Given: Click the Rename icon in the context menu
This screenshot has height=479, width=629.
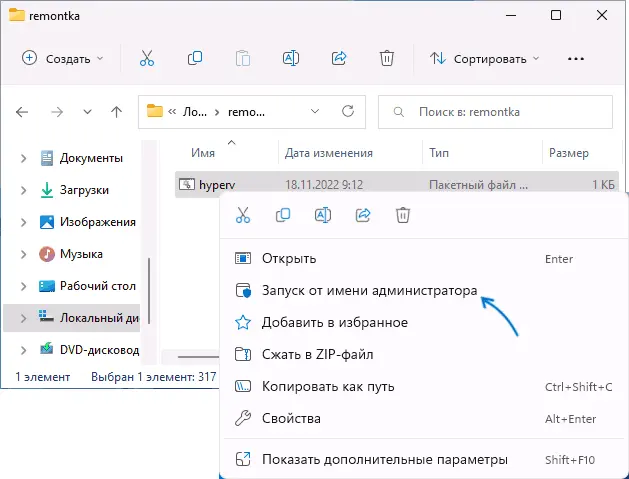Looking at the screenshot, I should 323,214.
